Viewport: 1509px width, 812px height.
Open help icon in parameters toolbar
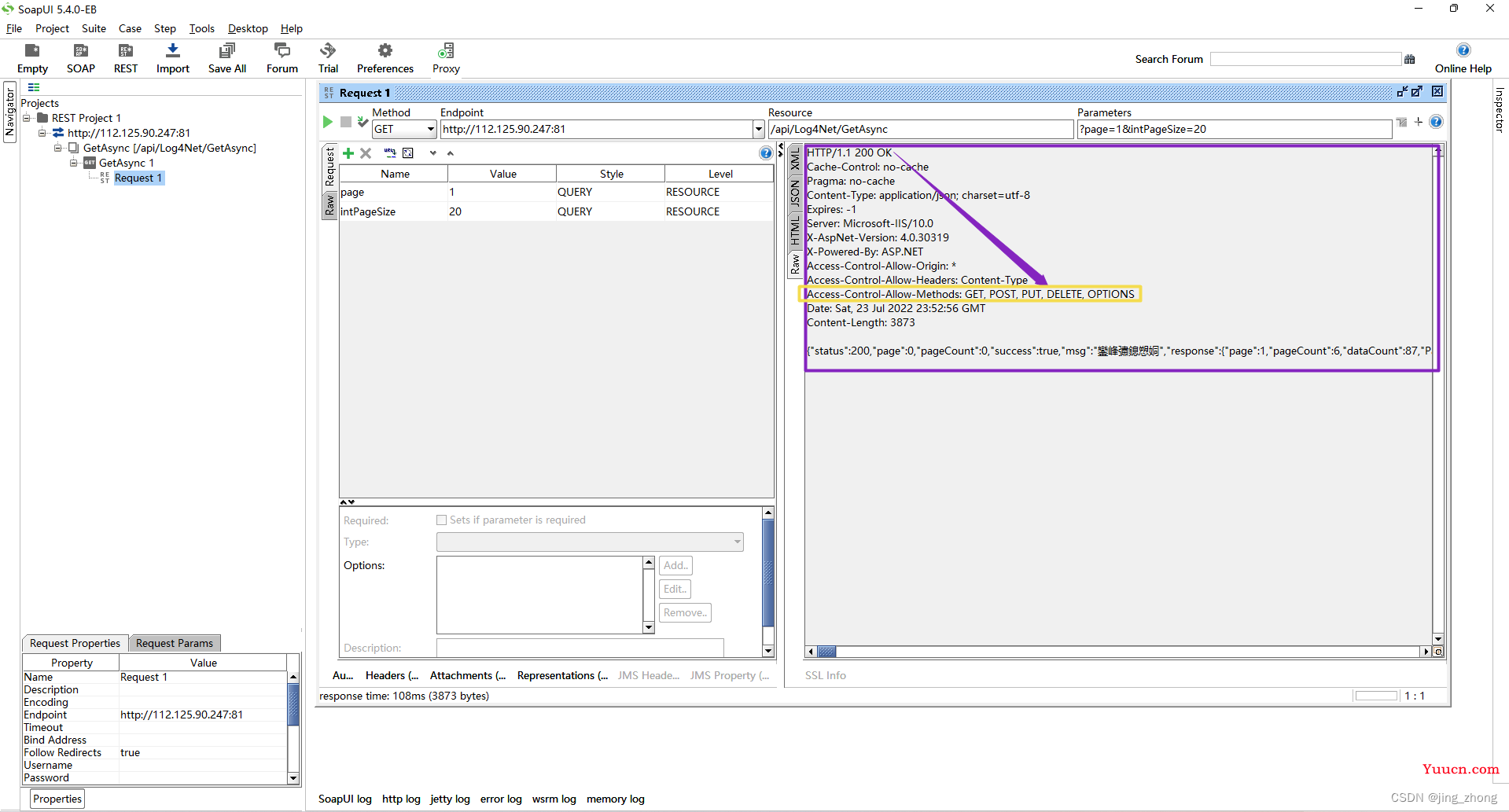(x=766, y=153)
